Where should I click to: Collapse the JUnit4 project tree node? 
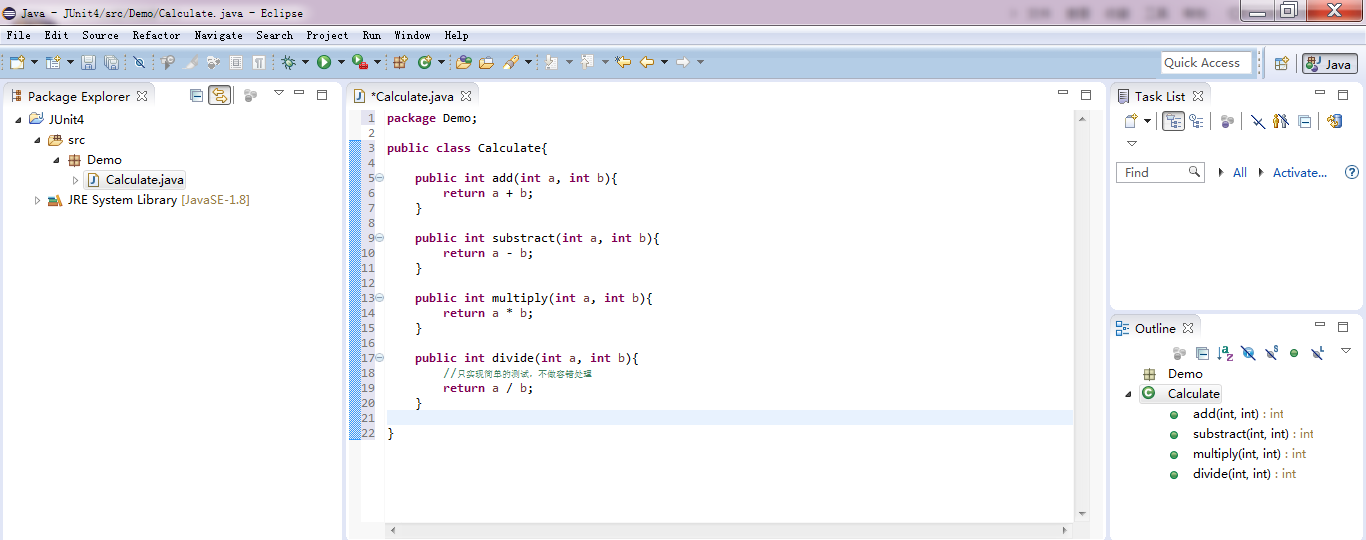pos(18,119)
